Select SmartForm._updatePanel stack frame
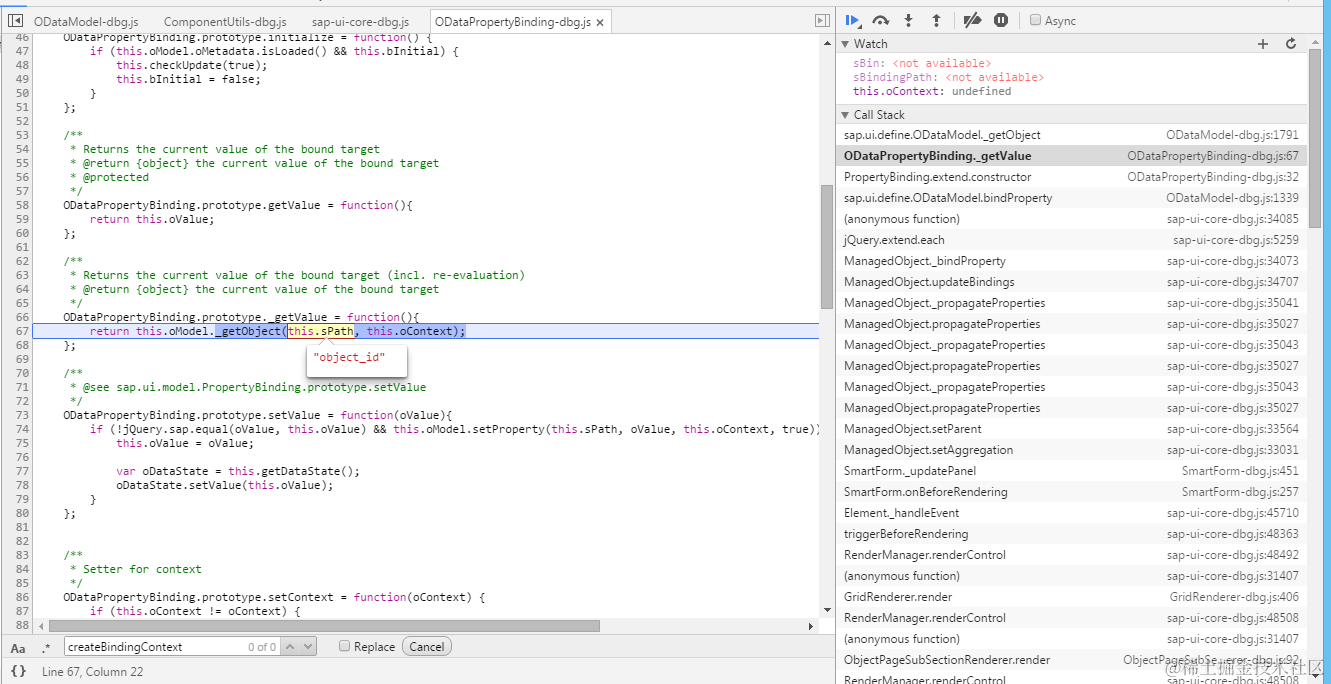This screenshot has width=1331, height=684. (x=1071, y=471)
